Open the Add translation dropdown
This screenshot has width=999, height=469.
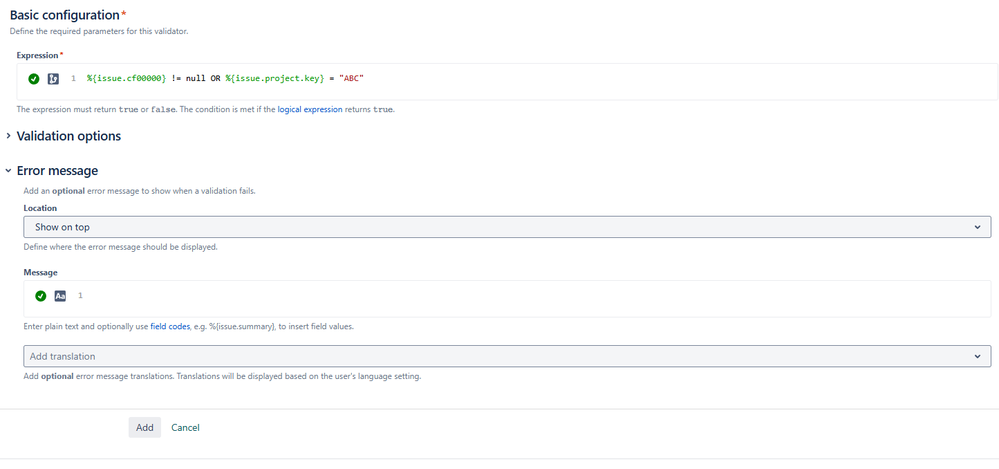(507, 356)
